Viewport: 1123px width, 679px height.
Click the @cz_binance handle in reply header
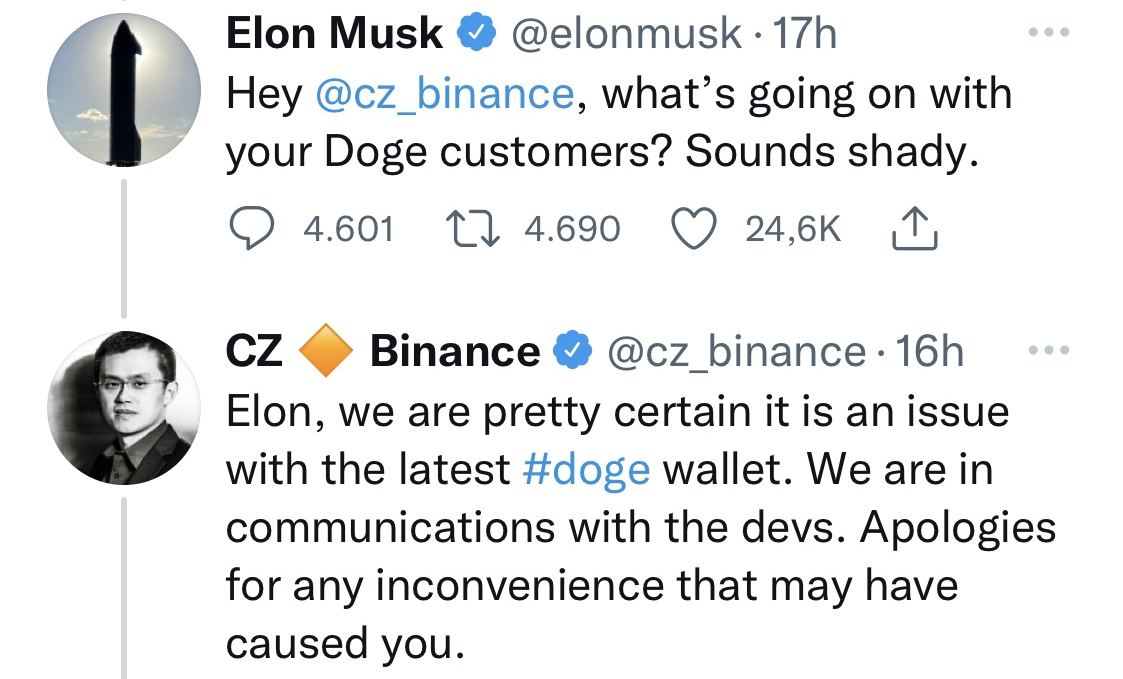tap(736, 352)
